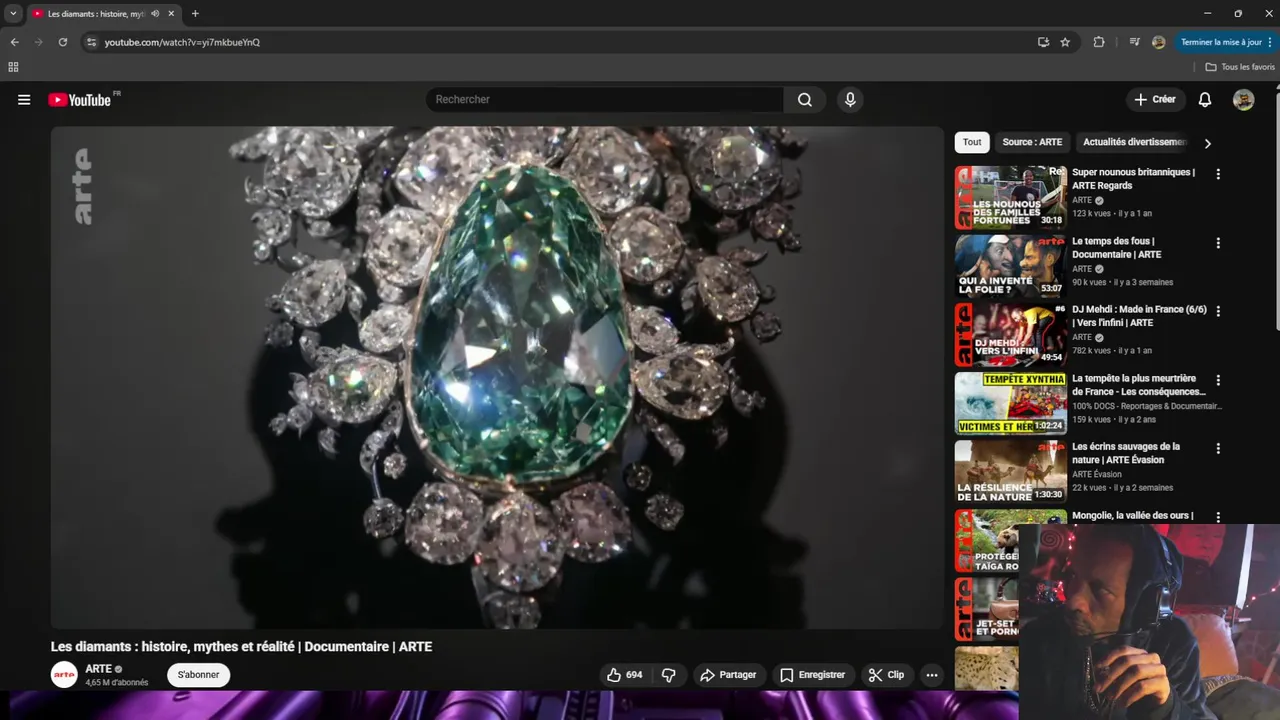This screenshot has width=1280, height=720.
Task: Open the 'DJ Mehdi : Made in France (6/6)' title
Action: click(x=1139, y=316)
